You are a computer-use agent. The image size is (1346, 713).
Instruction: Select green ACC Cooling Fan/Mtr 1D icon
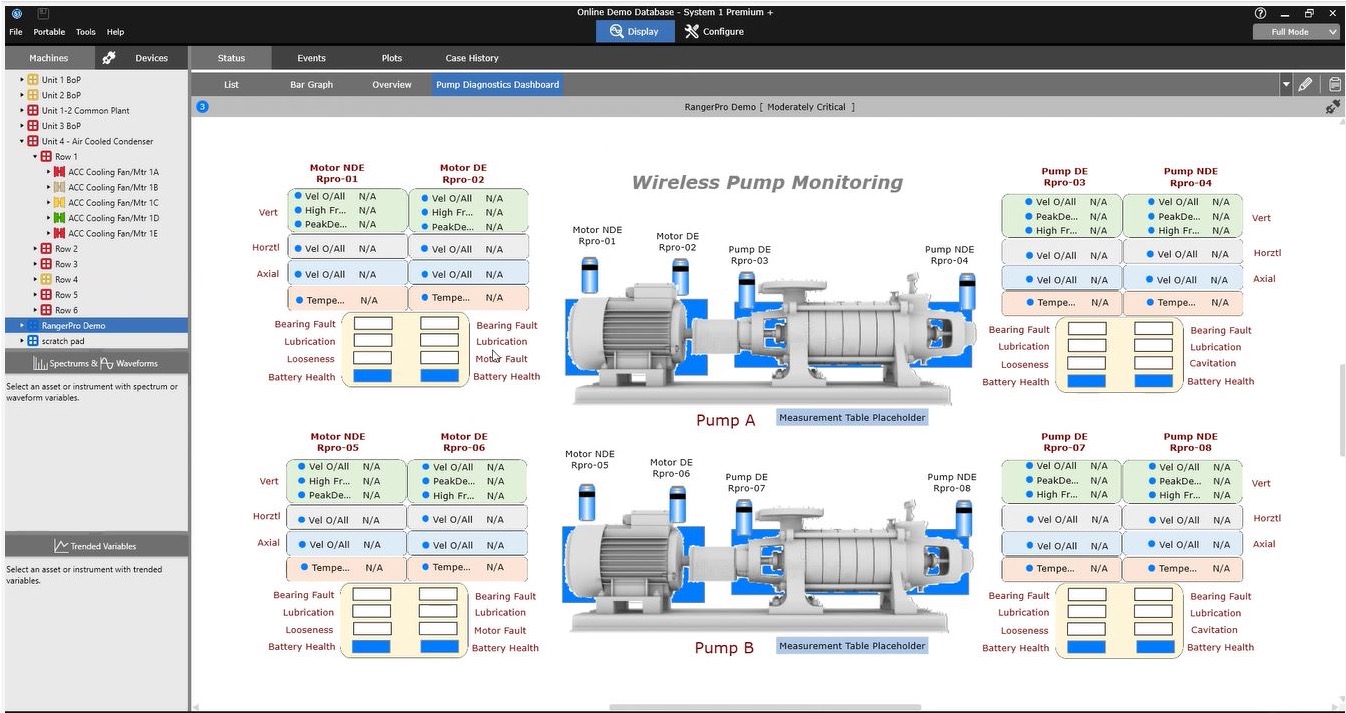(59, 218)
